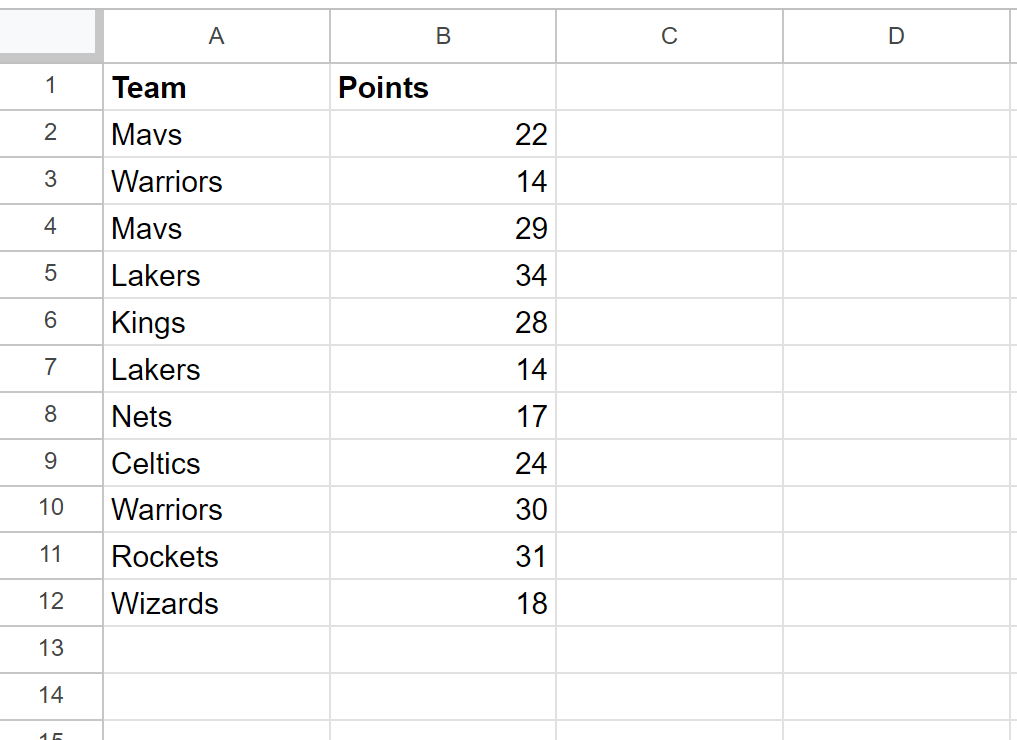Select column D header

[x=896, y=36]
